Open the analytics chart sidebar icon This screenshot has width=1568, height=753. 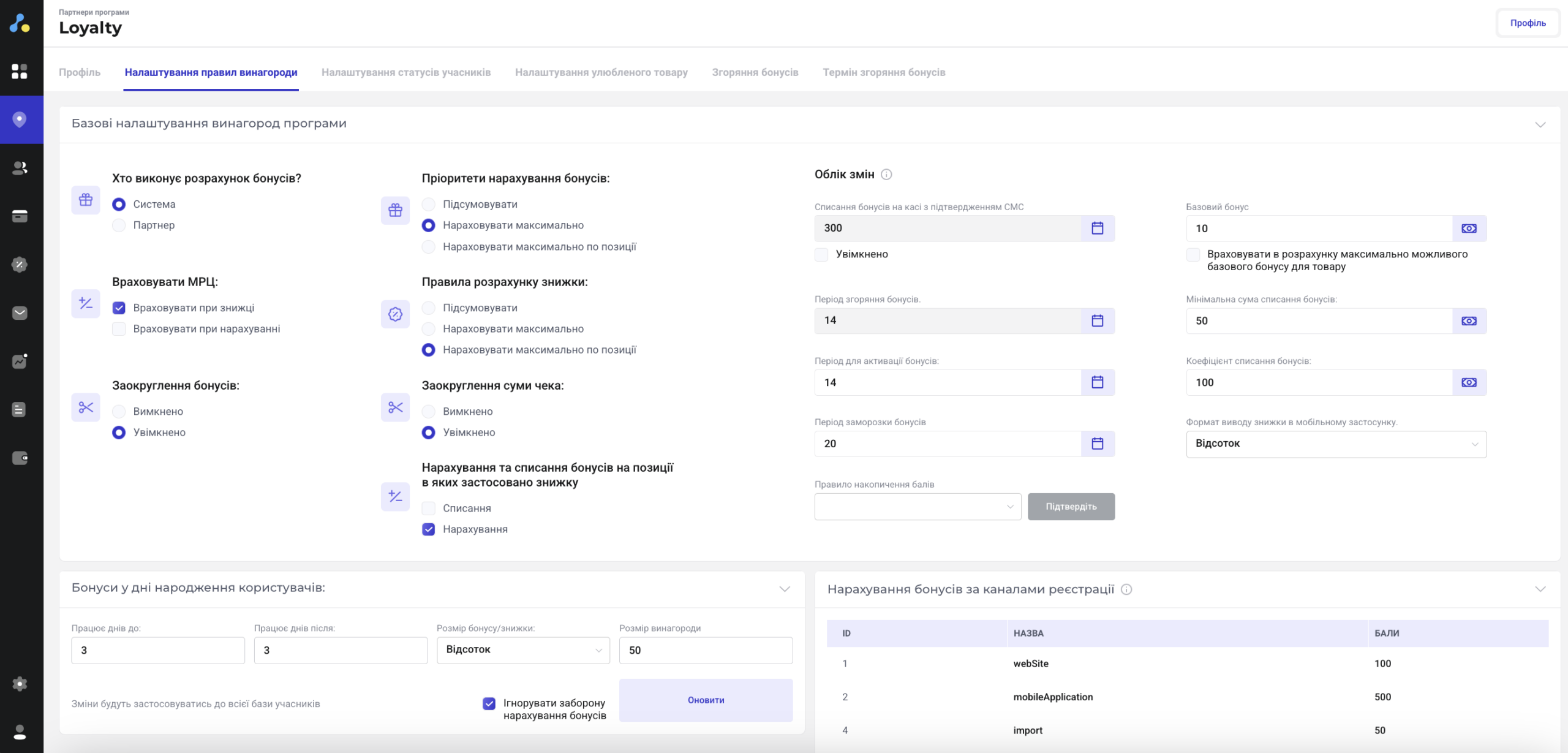tap(20, 361)
